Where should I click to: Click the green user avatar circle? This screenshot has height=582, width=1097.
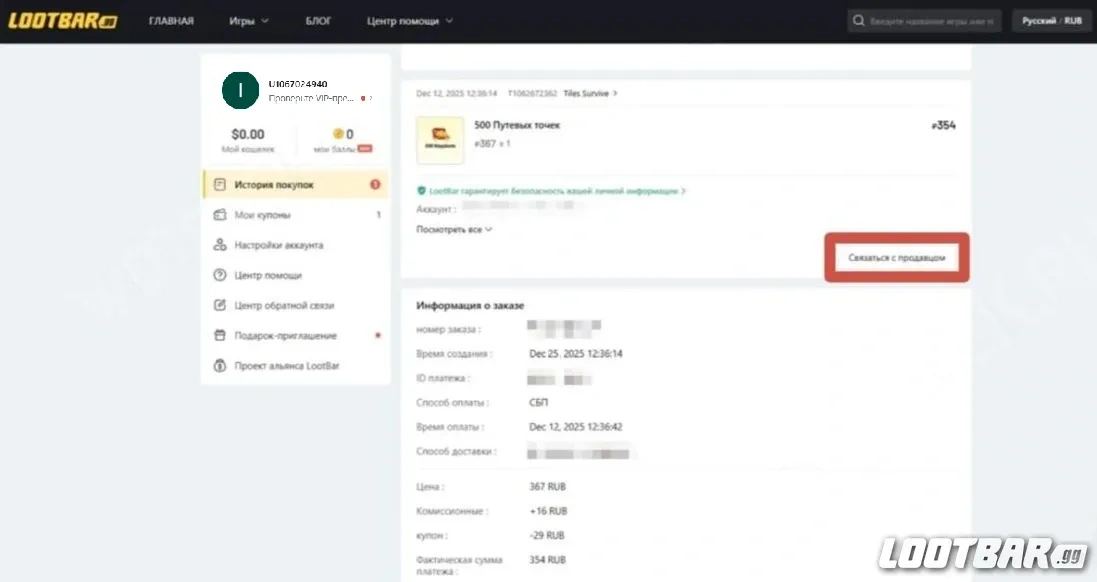click(240, 91)
